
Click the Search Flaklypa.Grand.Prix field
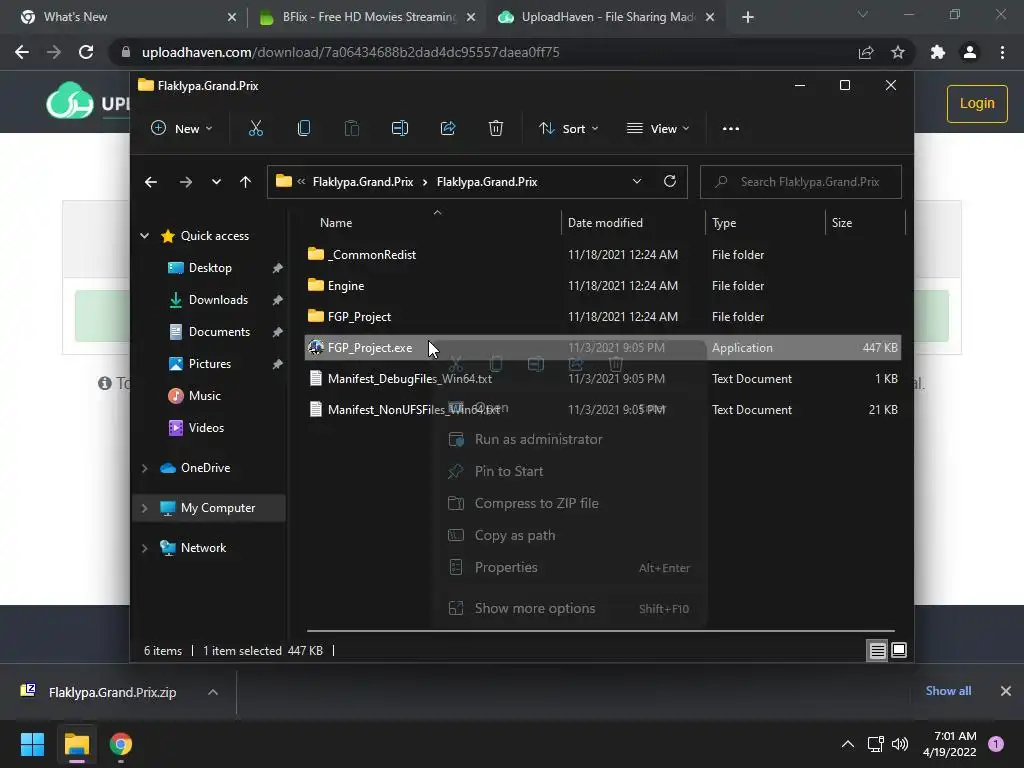click(801, 182)
